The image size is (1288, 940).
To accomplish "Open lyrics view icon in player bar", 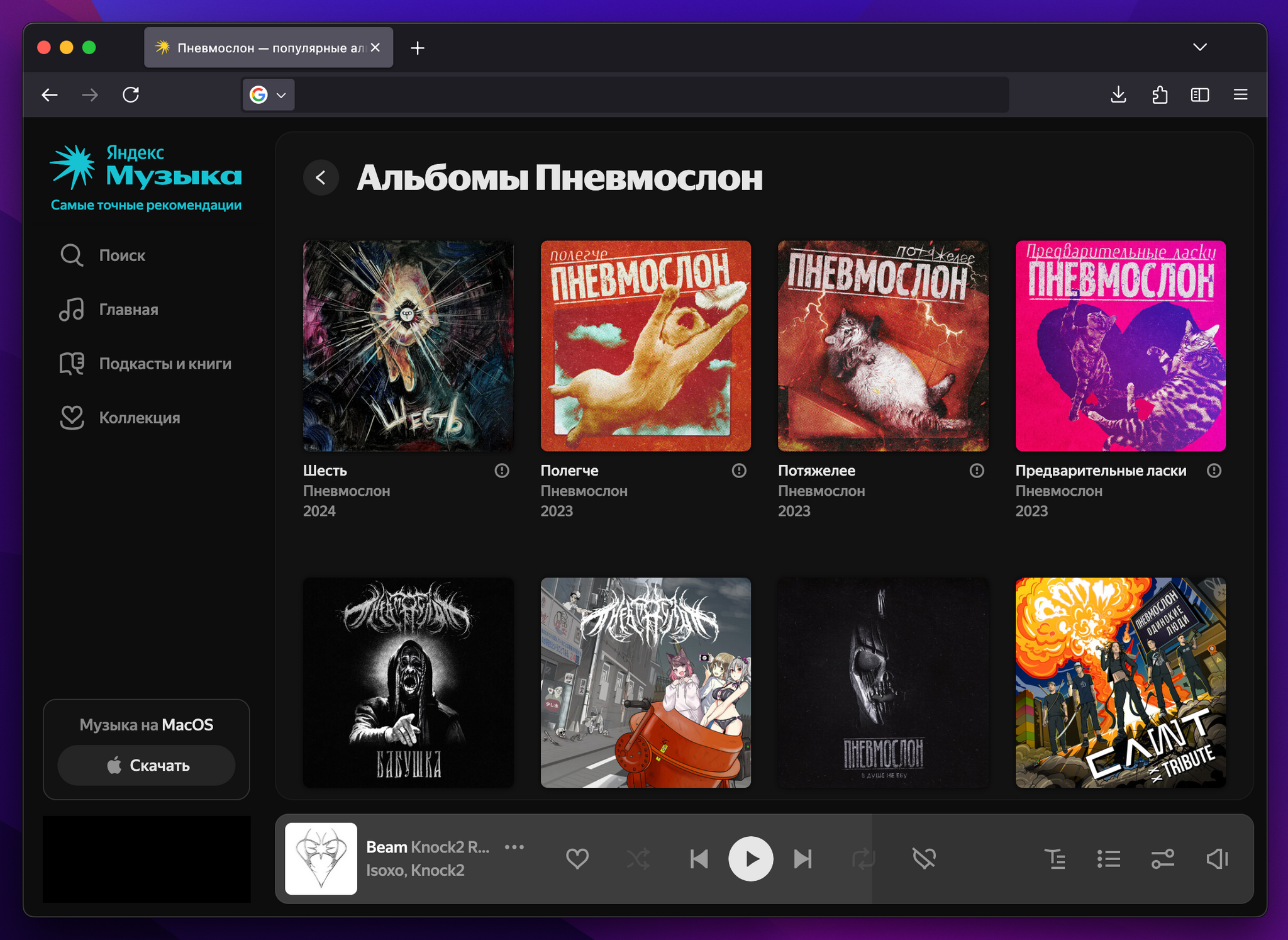I will [x=1055, y=859].
